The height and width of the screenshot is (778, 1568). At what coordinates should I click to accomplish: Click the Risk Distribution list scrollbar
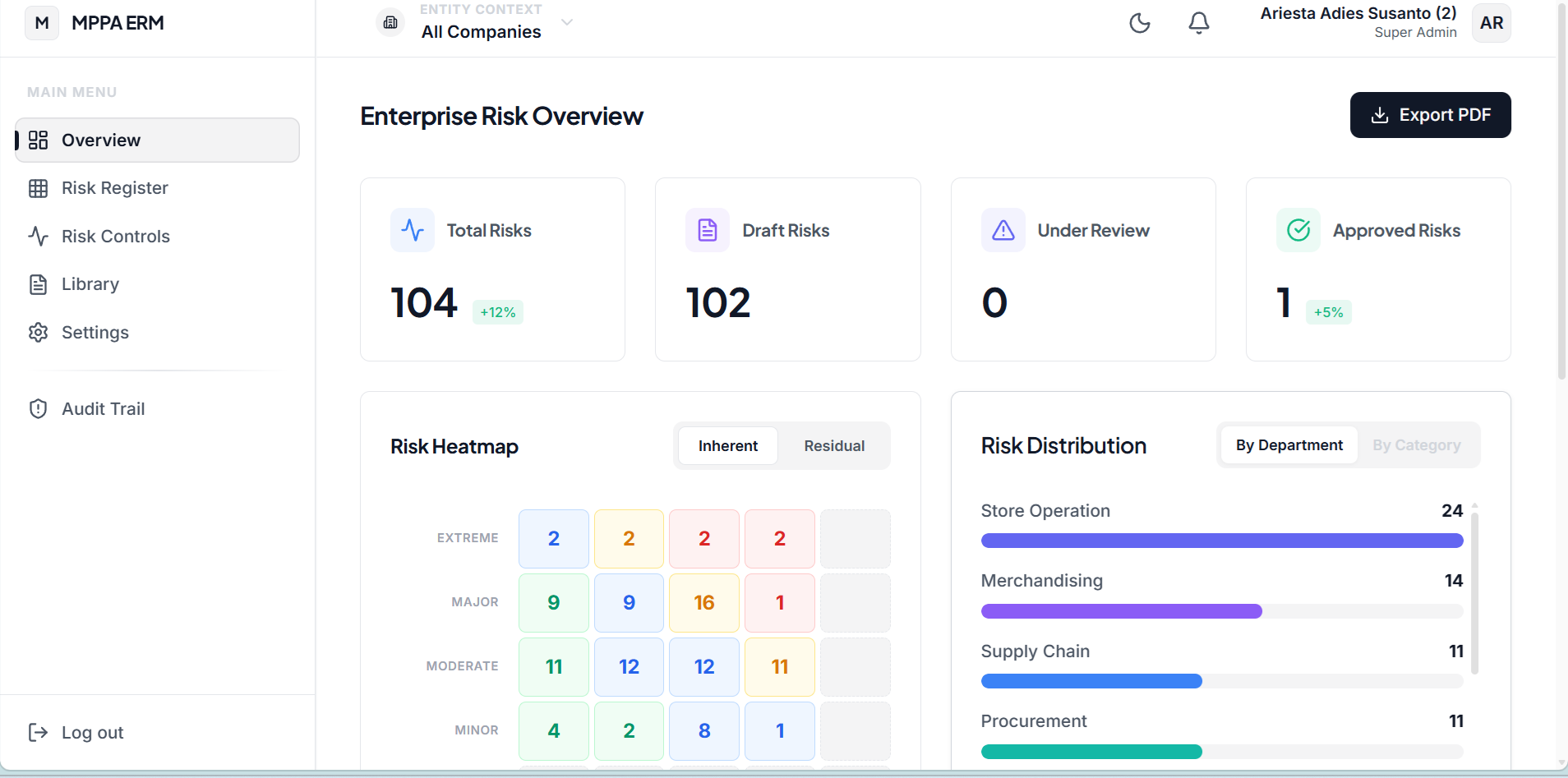[1475, 593]
